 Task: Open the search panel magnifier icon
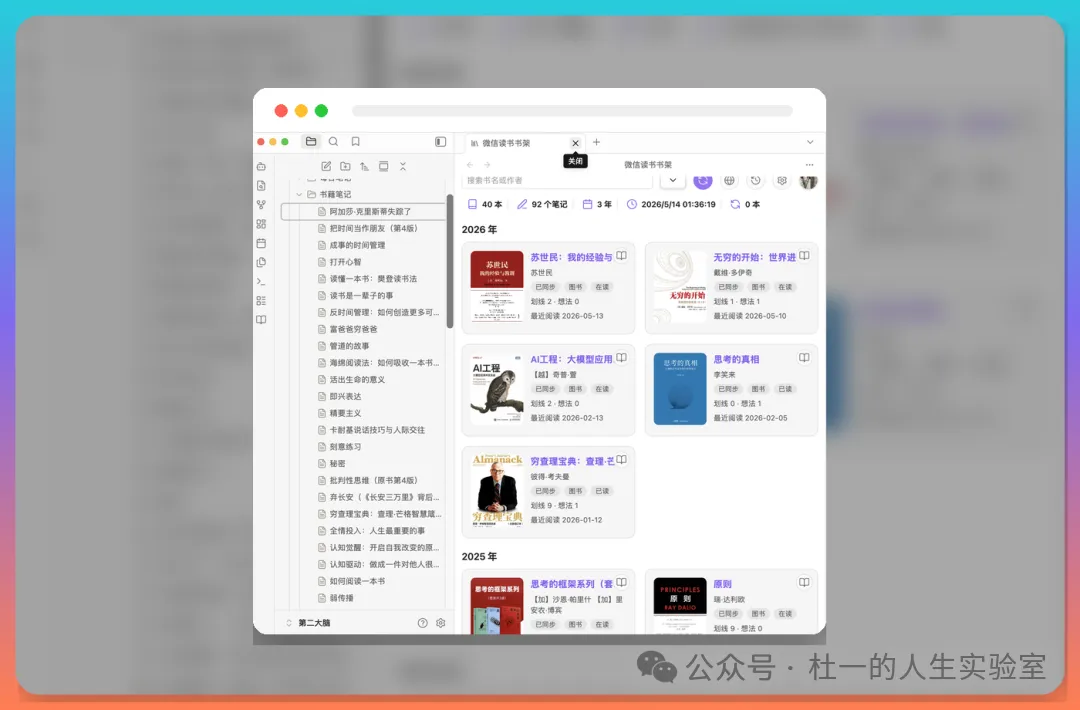(x=333, y=141)
